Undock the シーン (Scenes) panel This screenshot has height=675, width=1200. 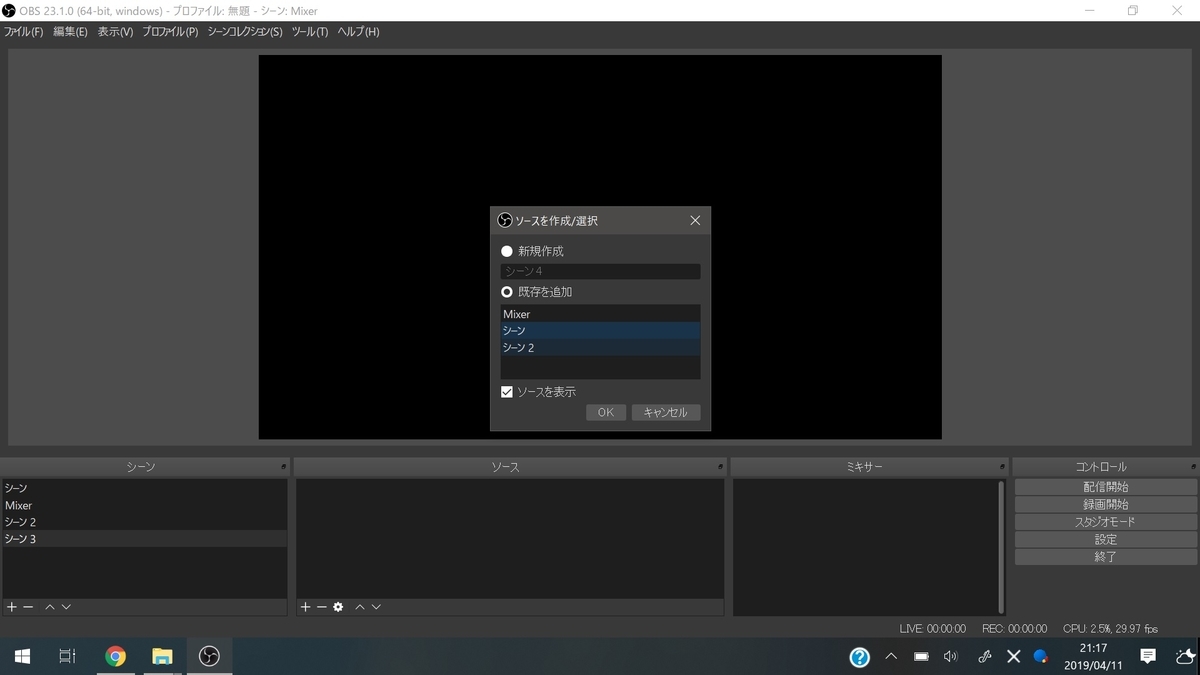[283, 467]
